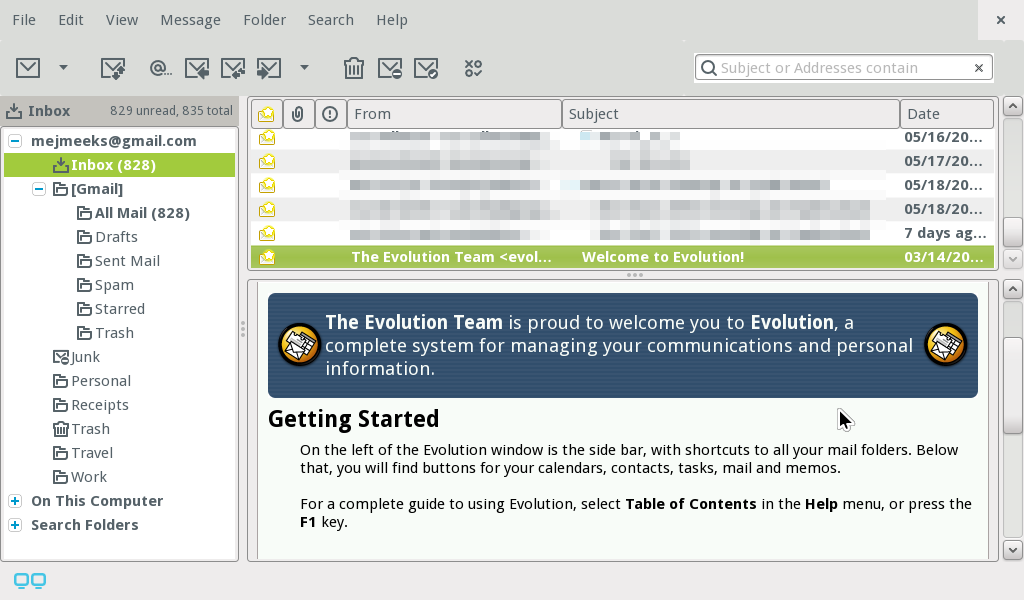Click the Send/Receive mail icon

pos(112,68)
